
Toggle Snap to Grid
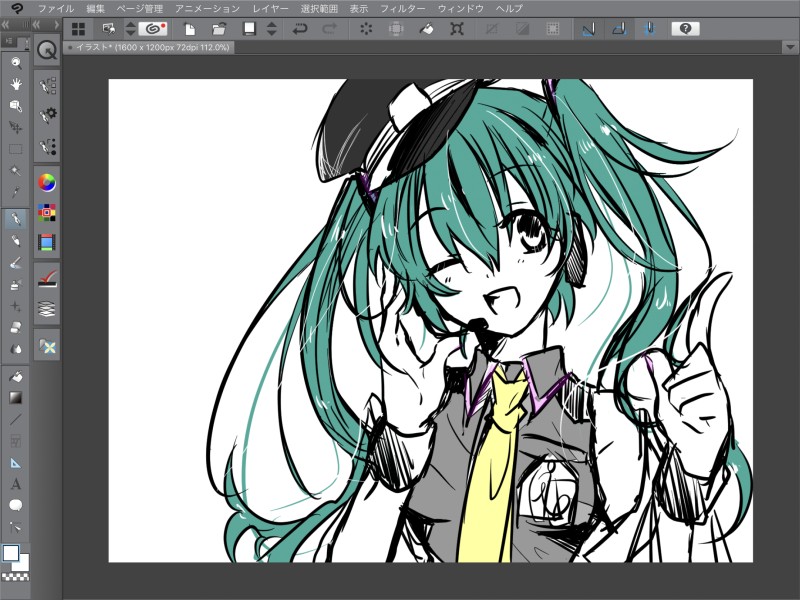tap(649, 29)
